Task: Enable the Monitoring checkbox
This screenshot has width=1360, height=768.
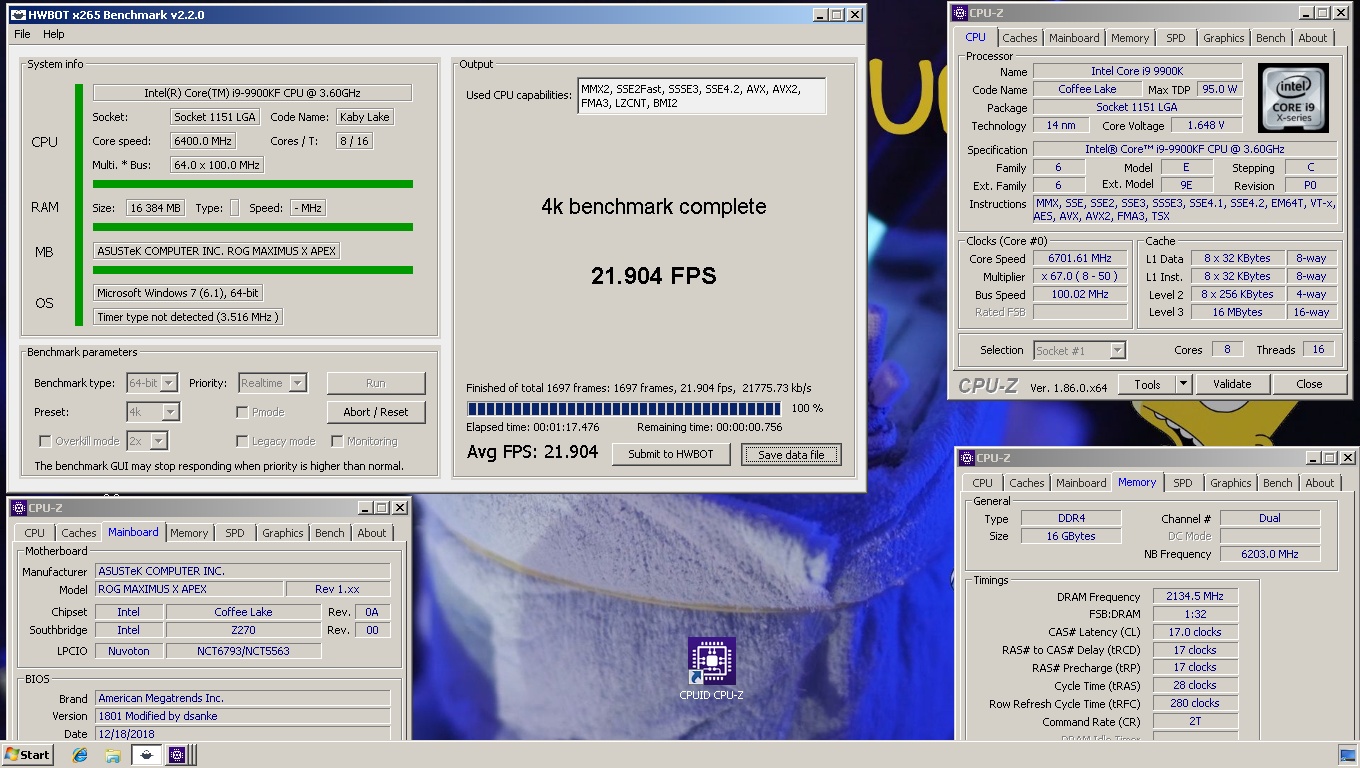Action: point(337,441)
